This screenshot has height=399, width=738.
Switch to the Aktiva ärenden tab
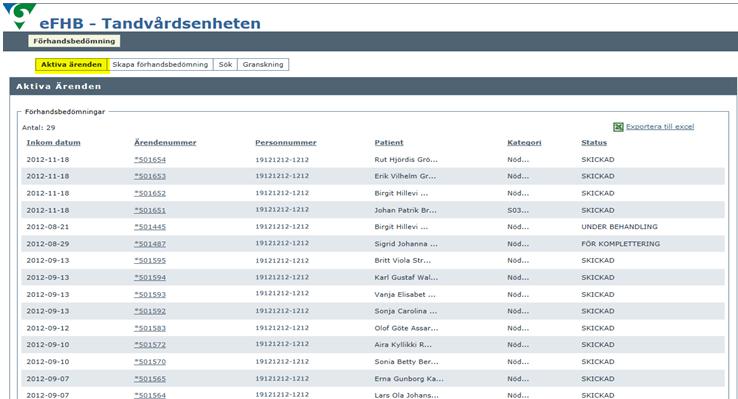click(72, 64)
